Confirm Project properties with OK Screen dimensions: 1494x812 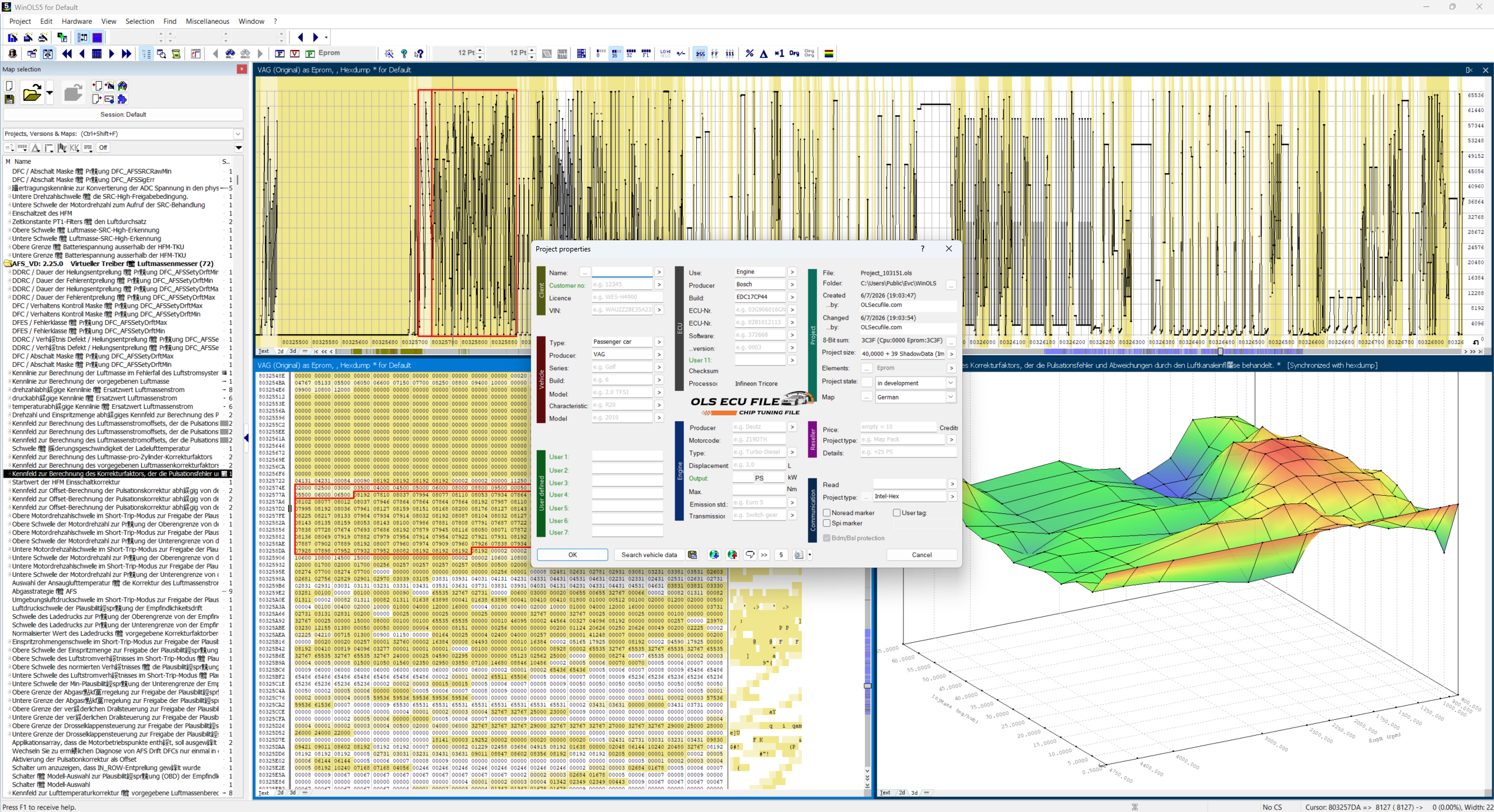pyautogui.click(x=573, y=555)
